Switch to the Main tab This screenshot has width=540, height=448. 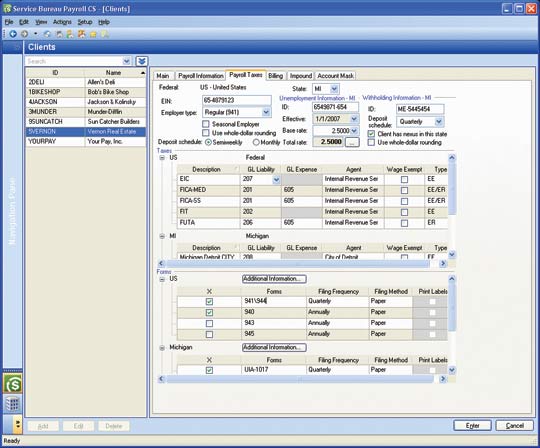[x=163, y=76]
